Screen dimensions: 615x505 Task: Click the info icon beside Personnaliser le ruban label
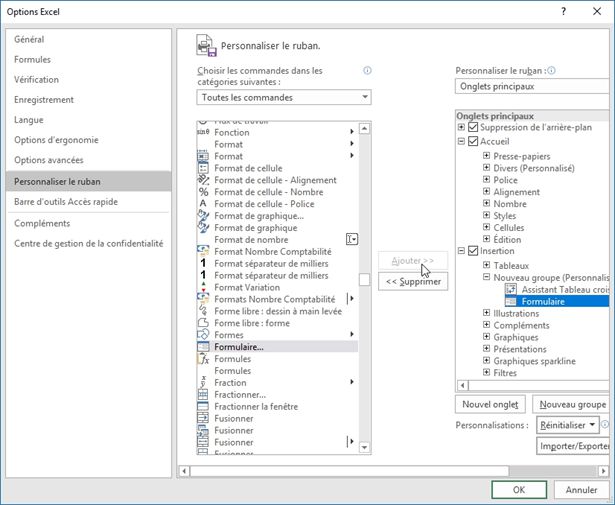(551, 71)
